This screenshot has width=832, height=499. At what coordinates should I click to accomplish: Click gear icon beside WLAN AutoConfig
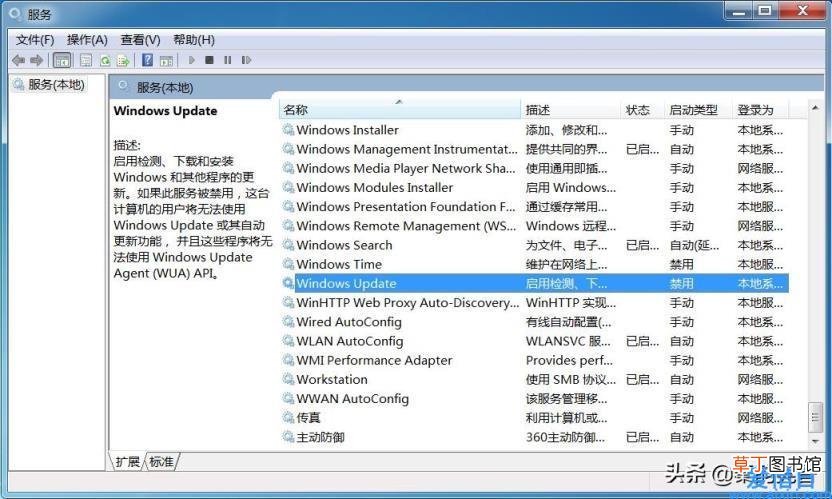(x=288, y=341)
